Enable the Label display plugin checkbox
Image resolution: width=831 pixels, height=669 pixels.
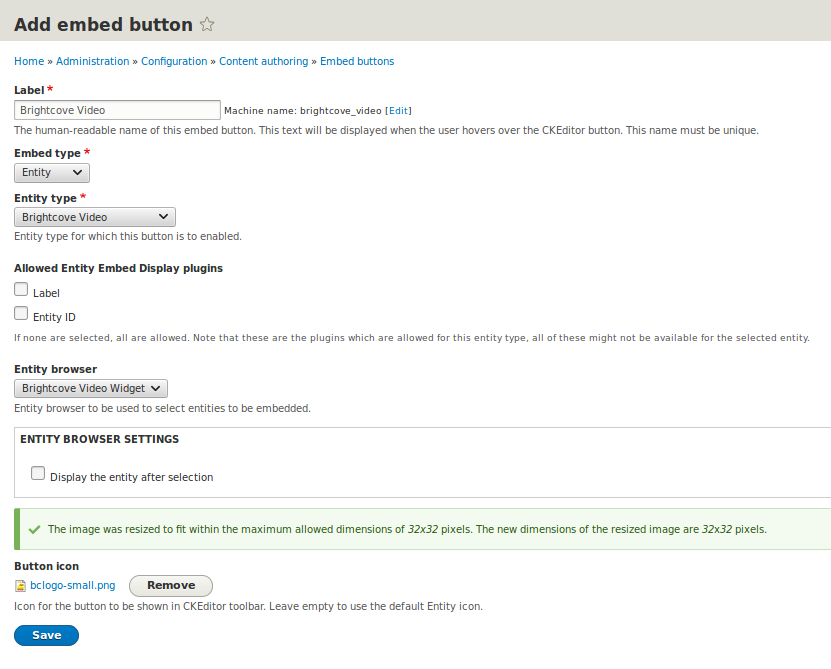pos(21,289)
